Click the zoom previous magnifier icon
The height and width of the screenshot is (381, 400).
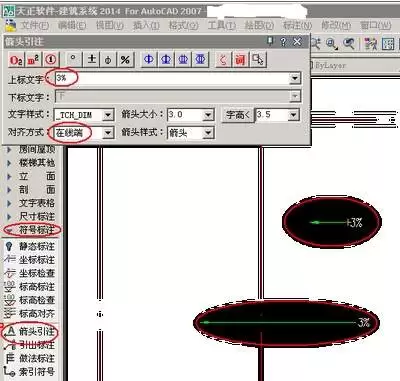click(x=349, y=44)
